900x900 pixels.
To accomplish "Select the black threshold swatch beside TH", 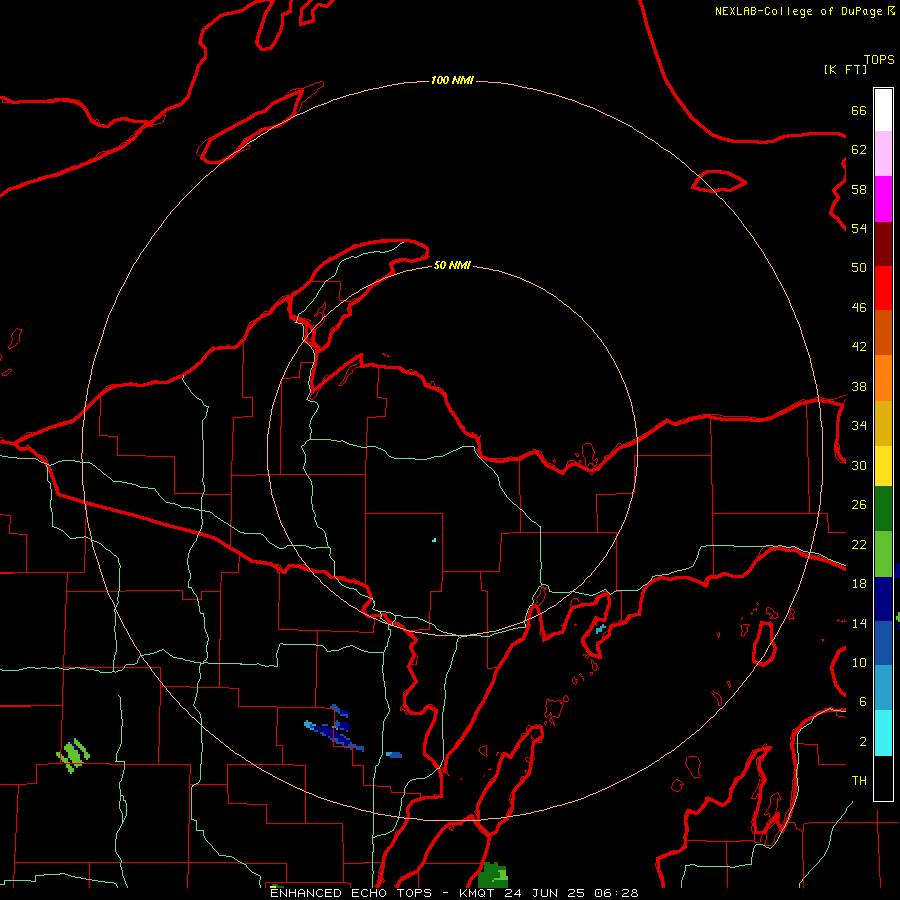I will click(883, 778).
